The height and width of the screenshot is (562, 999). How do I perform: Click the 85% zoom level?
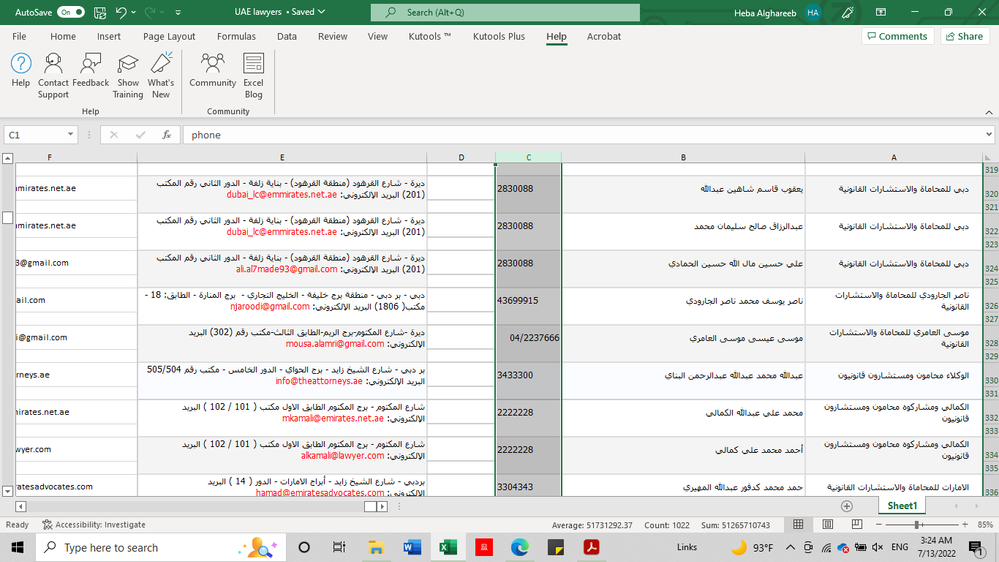pyautogui.click(x=985, y=524)
